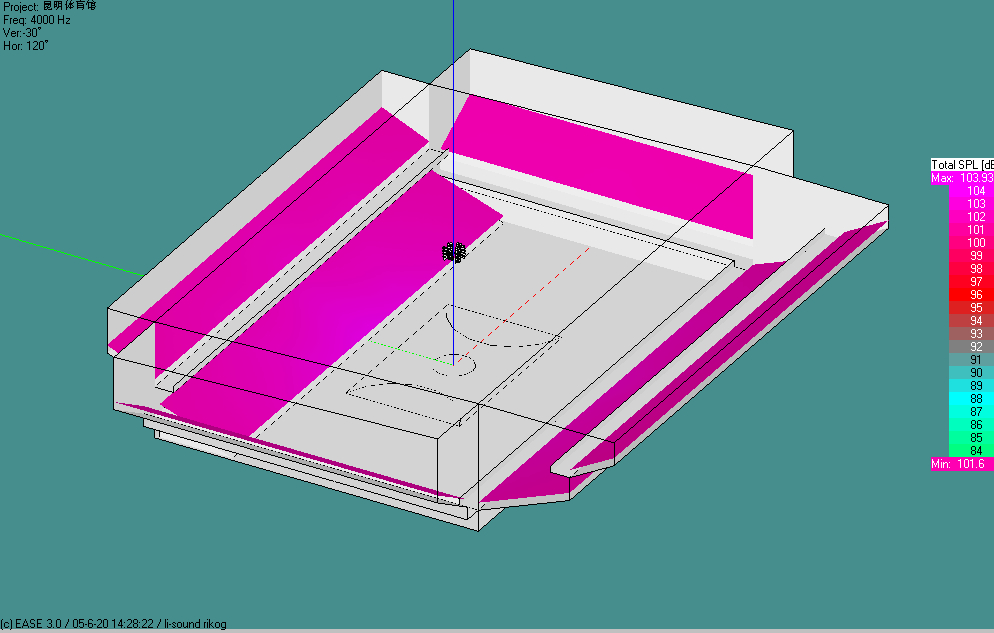Click the loudspeaker cluster icon above the court

tap(455, 251)
